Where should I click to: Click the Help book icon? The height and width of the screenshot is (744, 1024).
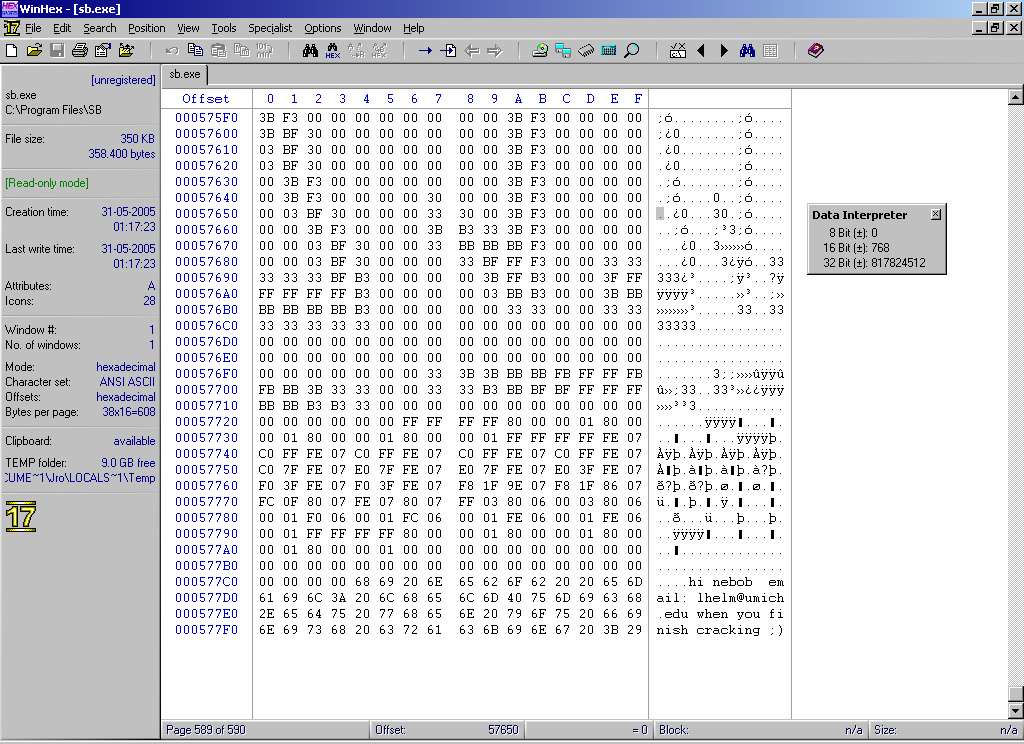tap(816, 50)
